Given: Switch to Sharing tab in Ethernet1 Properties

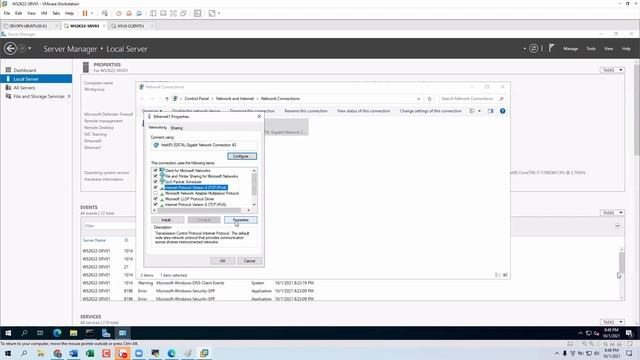Looking at the screenshot, I should (x=176, y=128).
